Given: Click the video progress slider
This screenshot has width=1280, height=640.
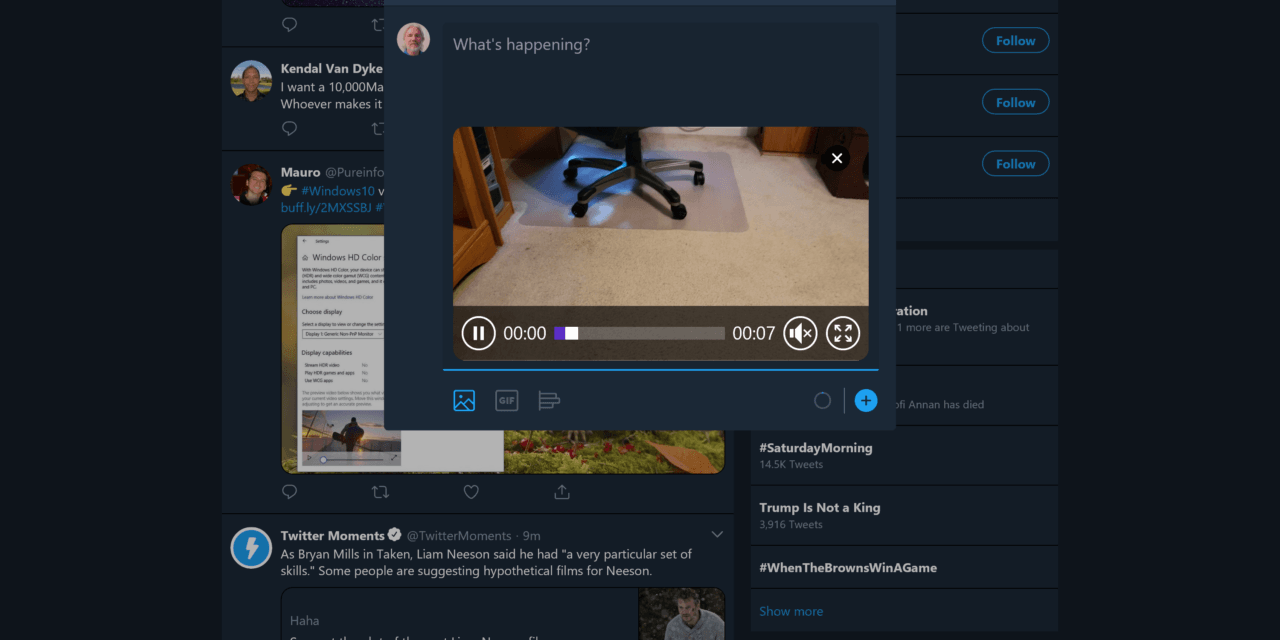Looking at the screenshot, I should click(640, 333).
